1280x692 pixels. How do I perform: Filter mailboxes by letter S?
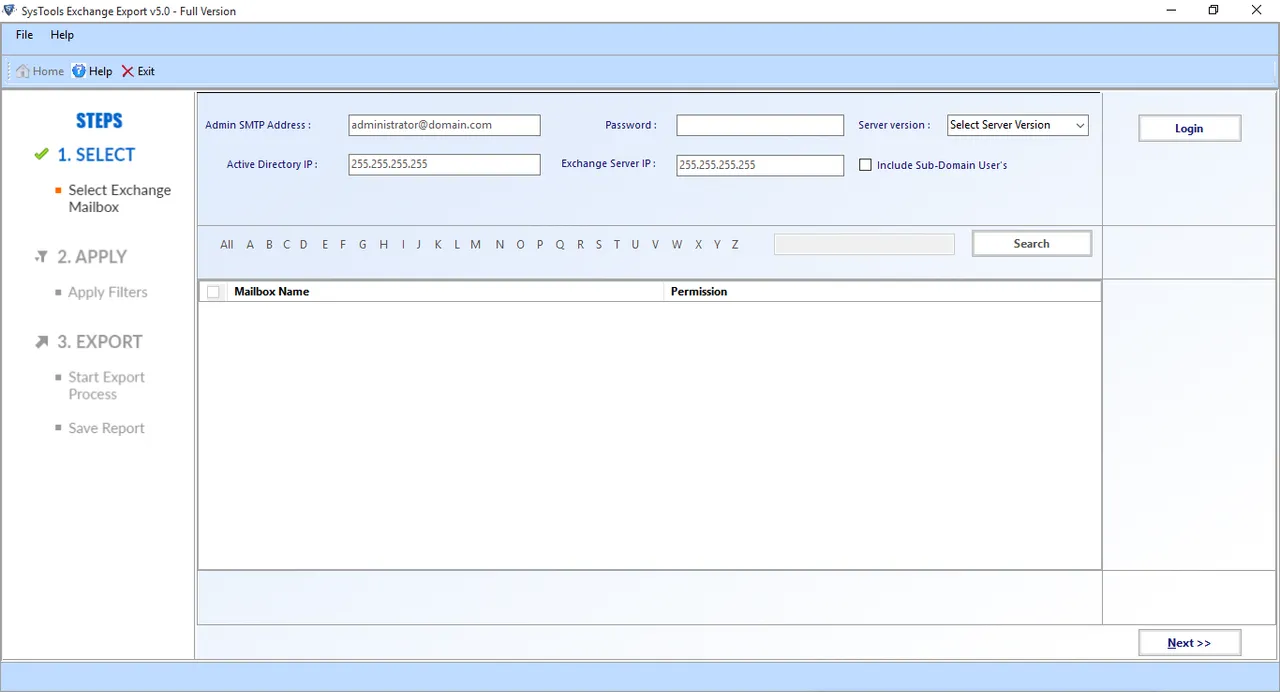[x=598, y=245]
